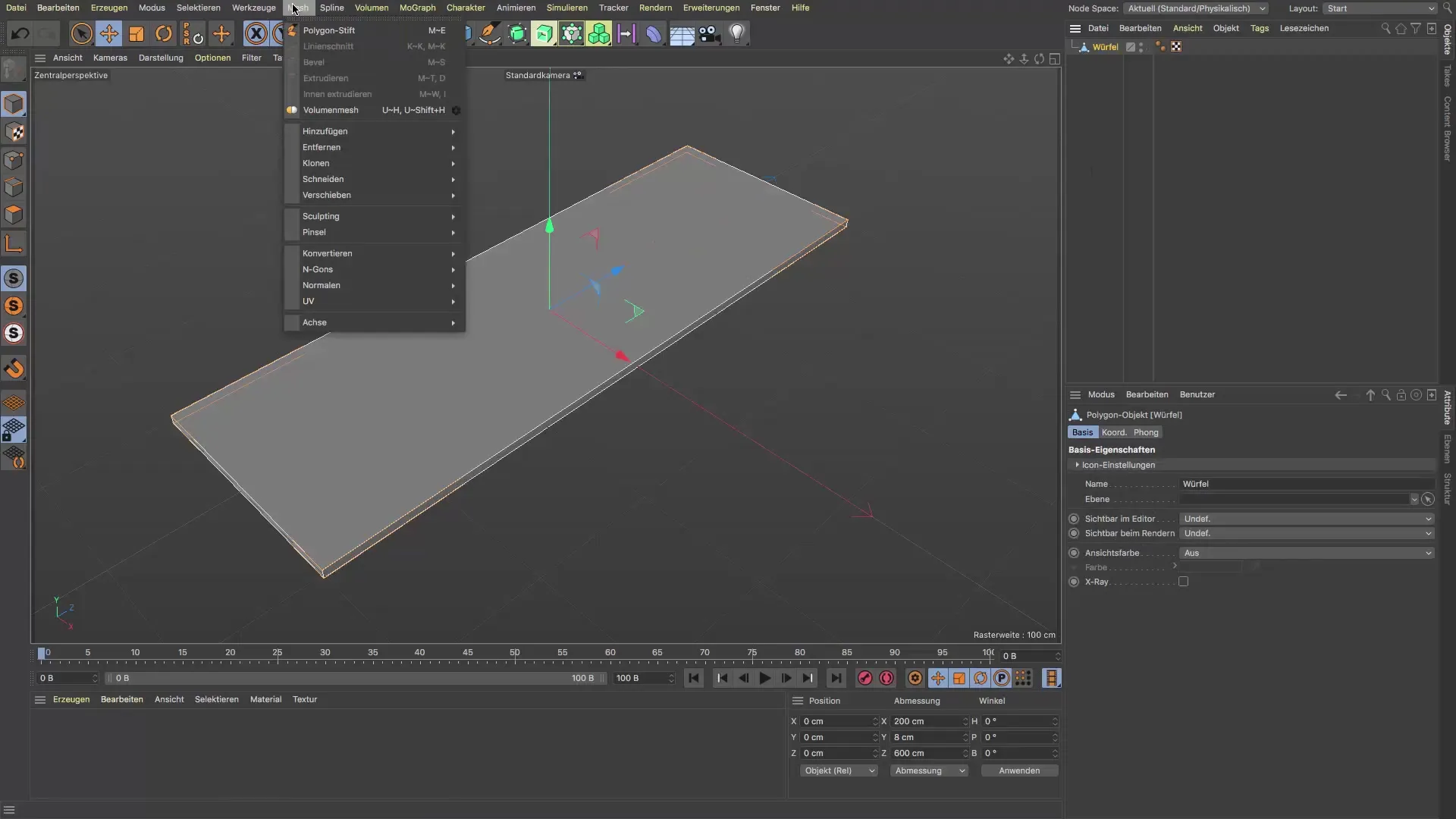1456x819 pixels.
Task: Activate the Rotate tool in top toolbar
Action: pos(164,33)
